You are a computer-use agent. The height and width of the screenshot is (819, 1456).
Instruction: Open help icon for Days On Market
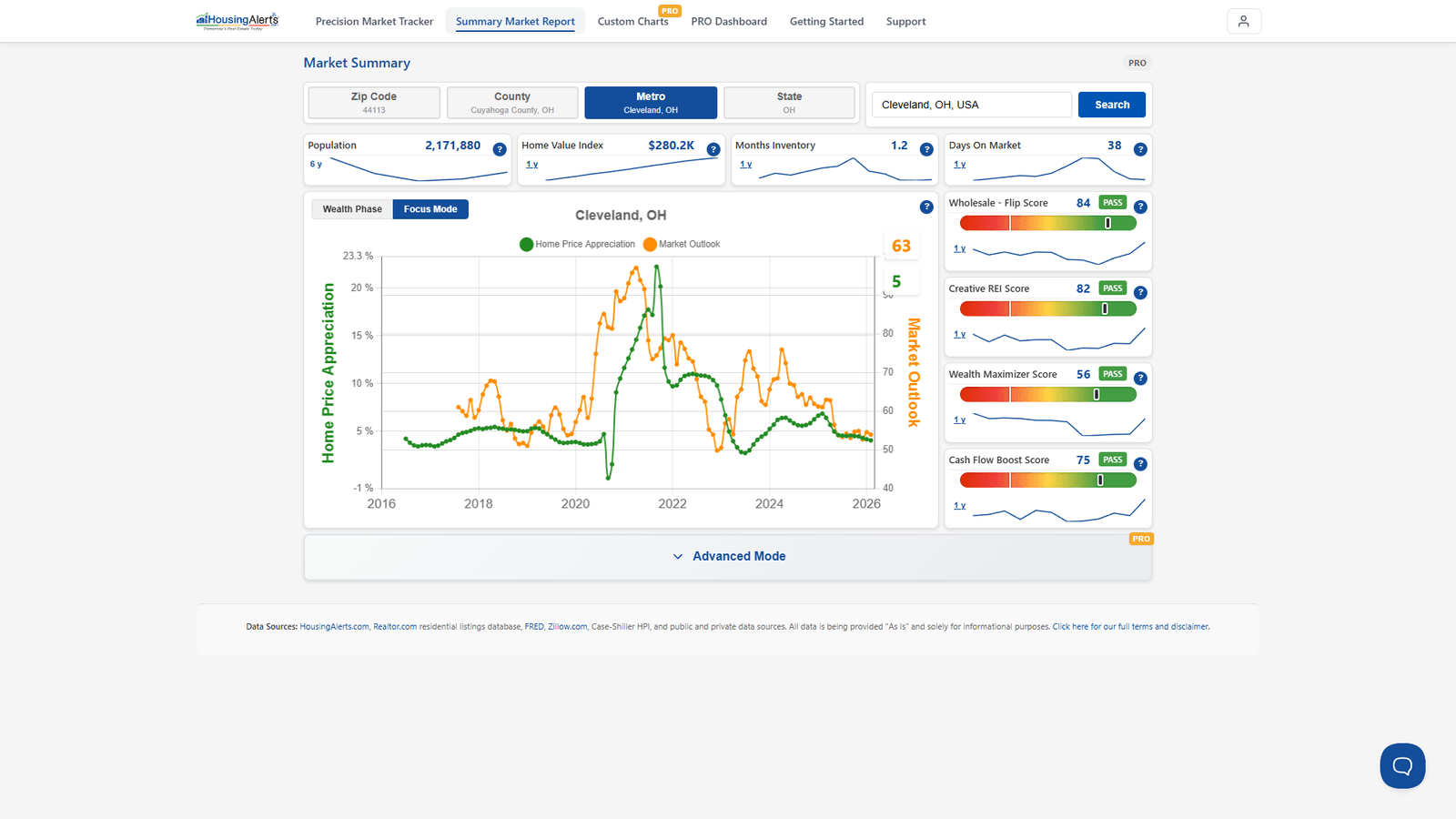click(x=1140, y=149)
